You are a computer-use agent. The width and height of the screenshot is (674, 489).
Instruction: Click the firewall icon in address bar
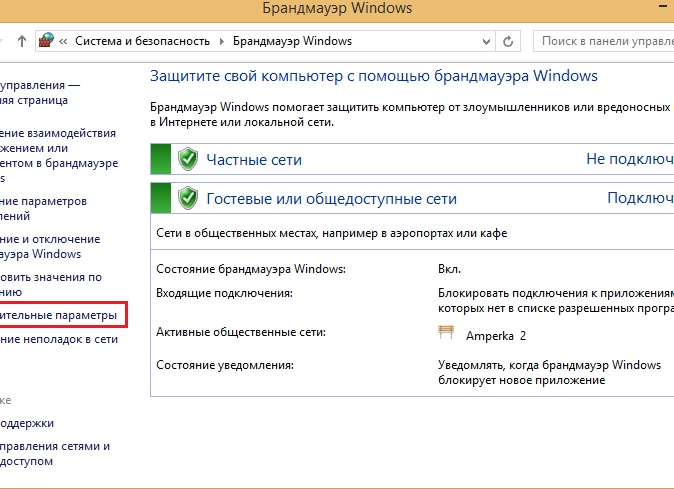[46, 40]
